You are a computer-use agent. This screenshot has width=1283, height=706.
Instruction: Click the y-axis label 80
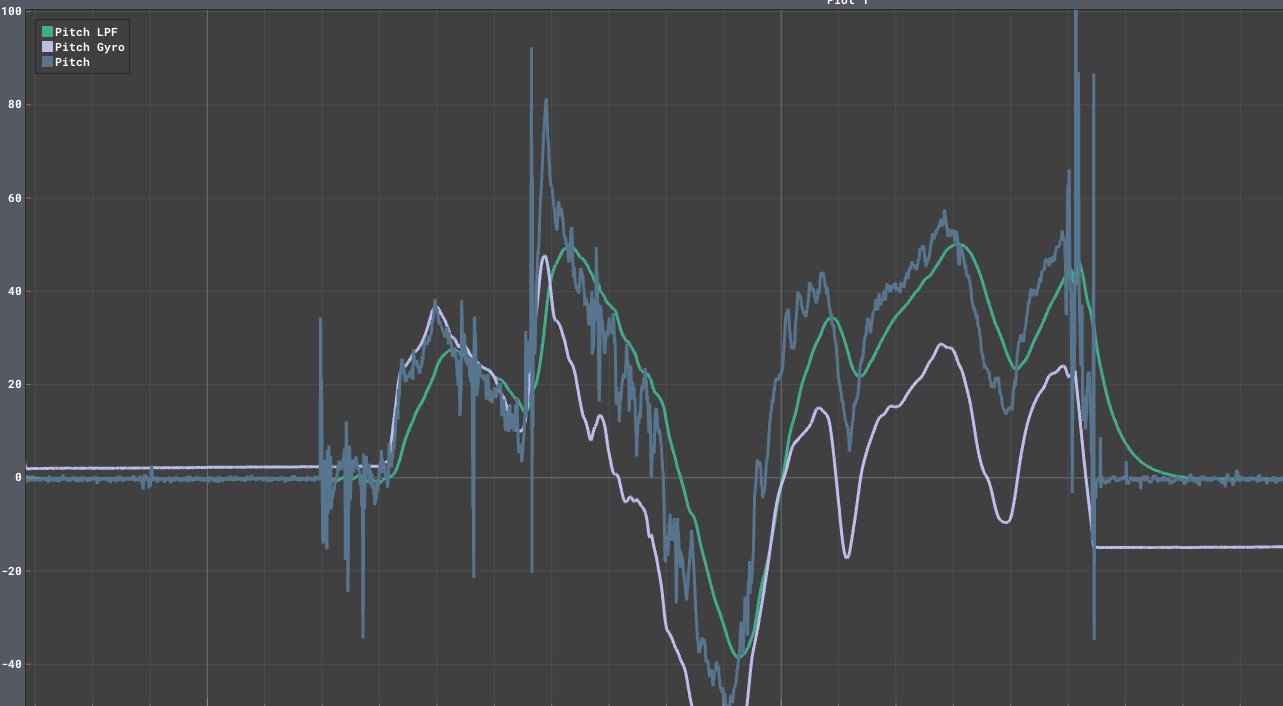(x=15, y=104)
